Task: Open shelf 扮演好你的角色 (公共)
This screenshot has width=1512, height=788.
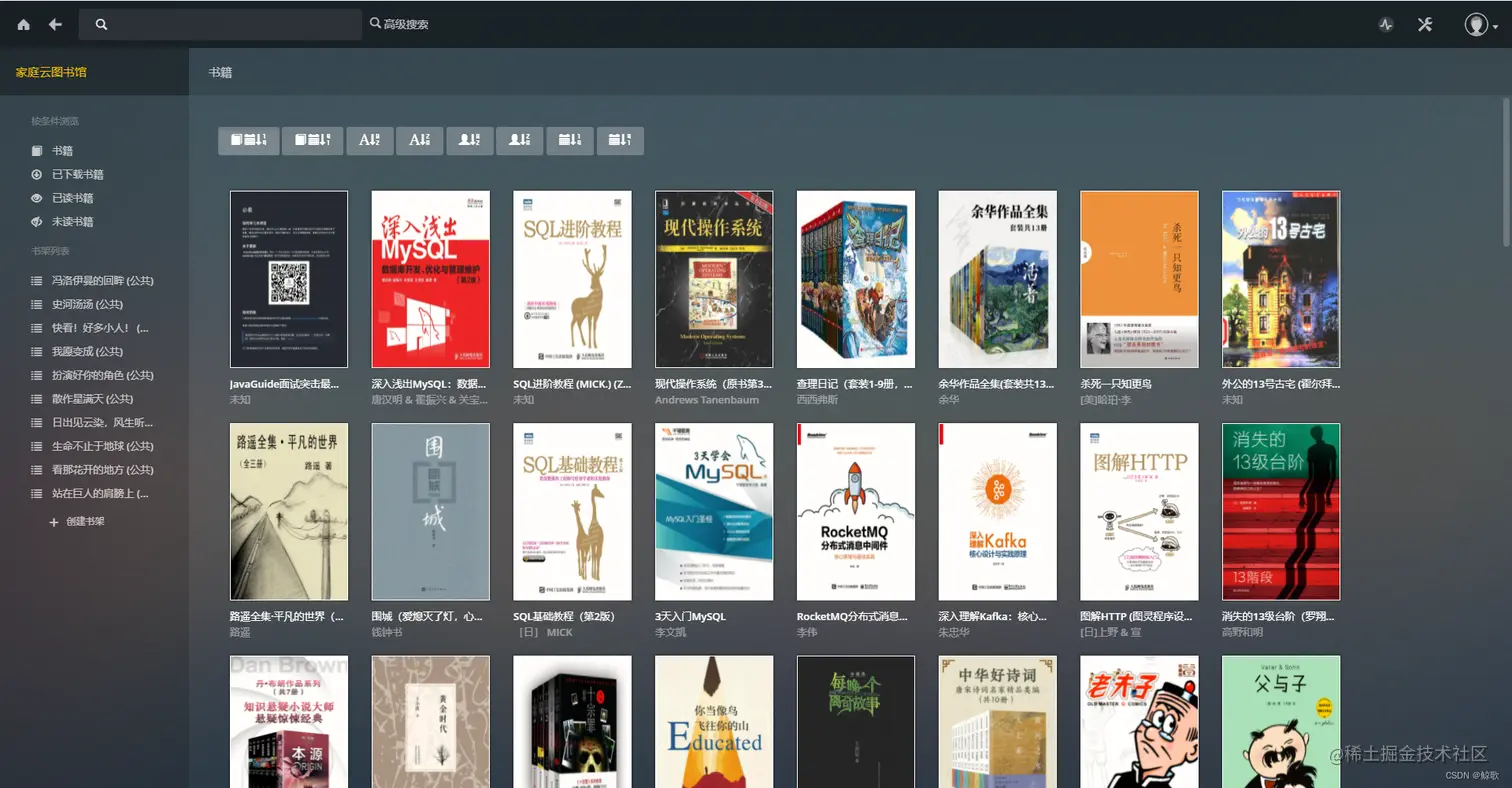Action: pos(92,375)
